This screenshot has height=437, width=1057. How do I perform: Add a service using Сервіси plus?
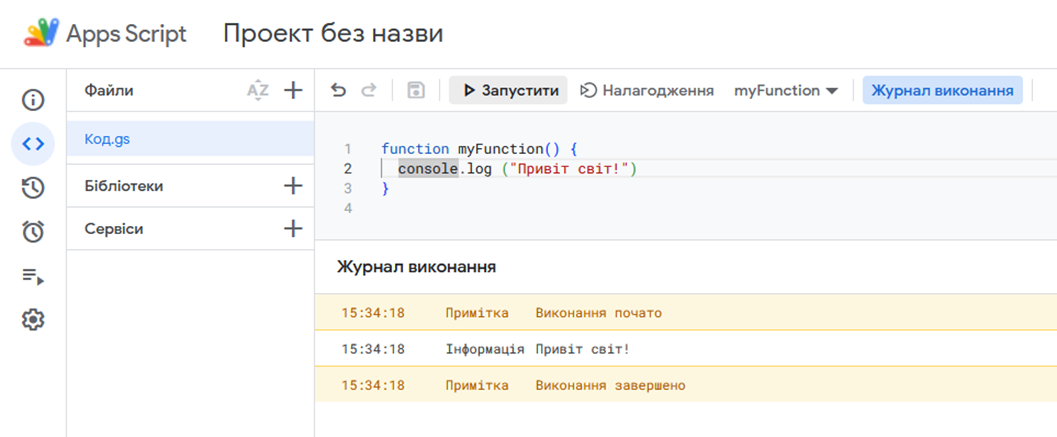coord(293,229)
